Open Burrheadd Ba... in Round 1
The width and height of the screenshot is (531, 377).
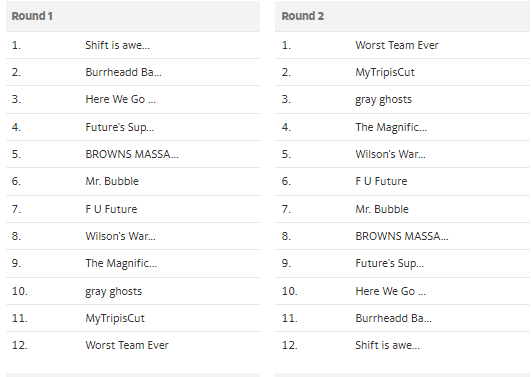(x=123, y=72)
